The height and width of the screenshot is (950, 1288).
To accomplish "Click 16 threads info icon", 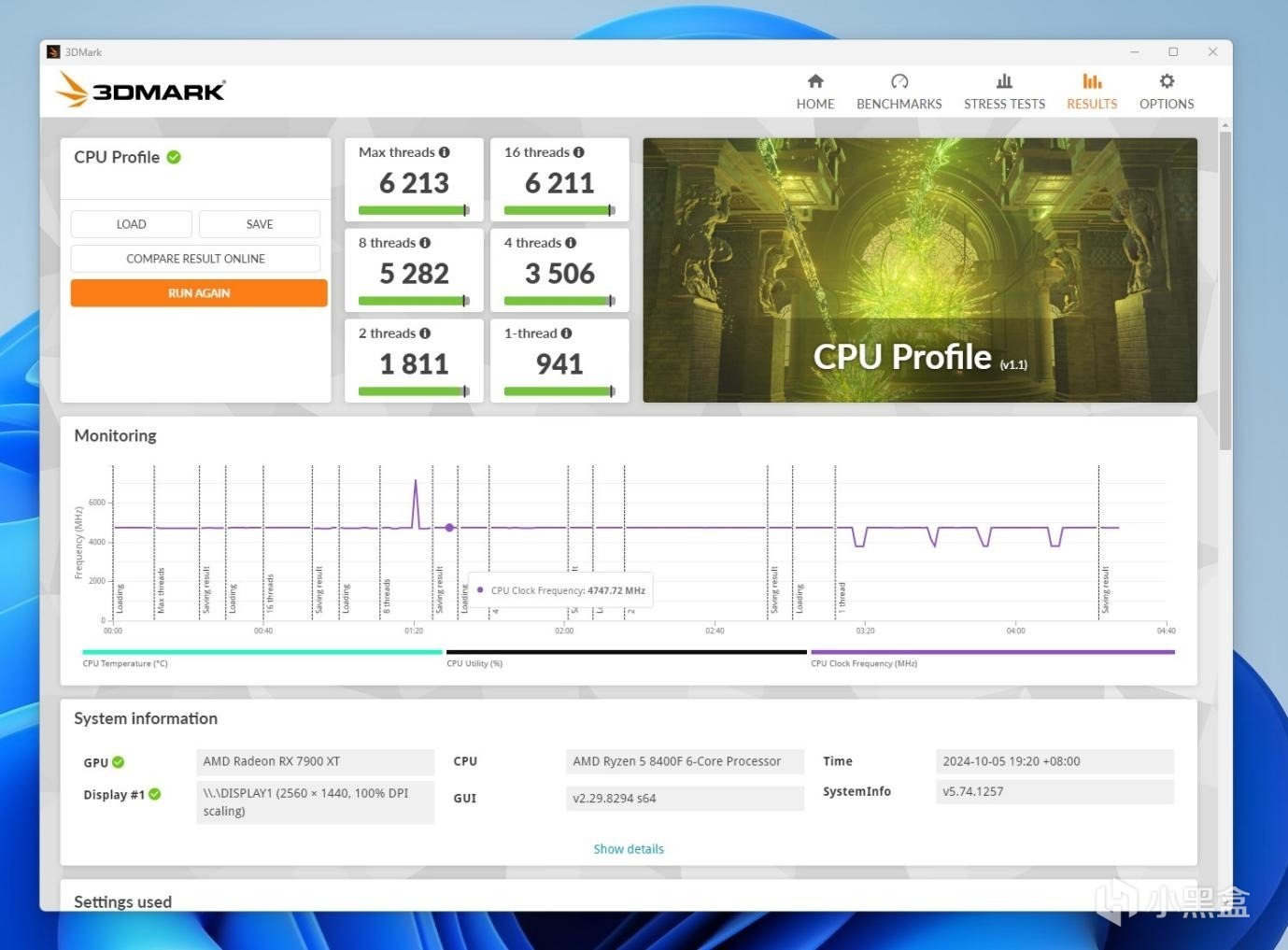I will tap(579, 152).
